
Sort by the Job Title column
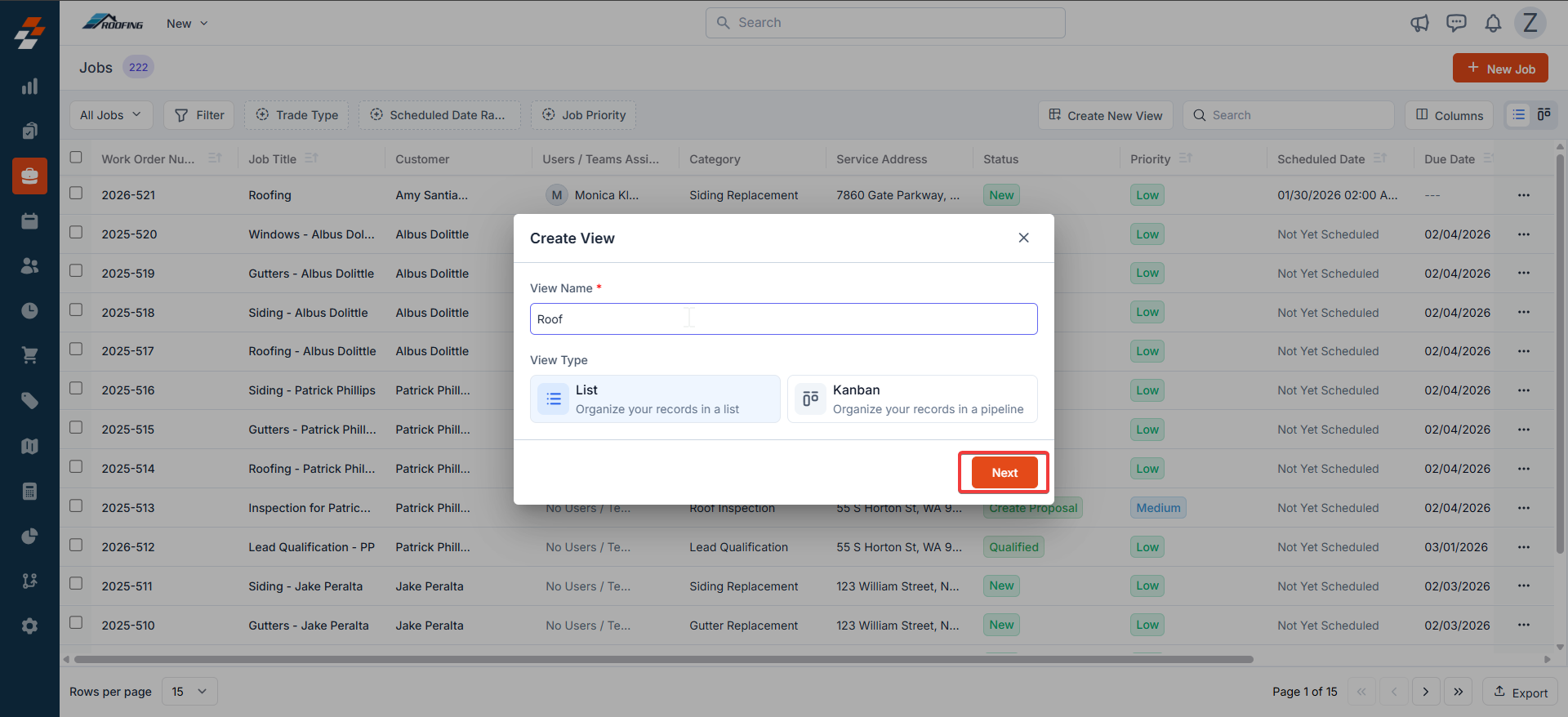pyautogui.click(x=311, y=158)
